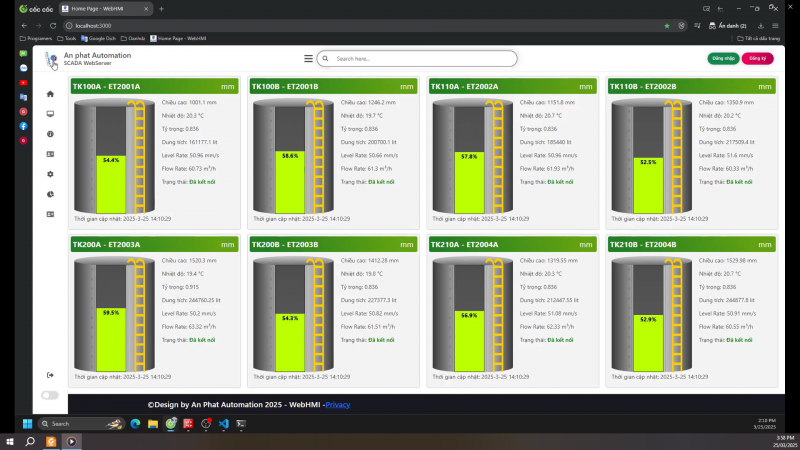Click the logout icon in sidebar
This screenshot has height=450, width=800.
click(x=50, y=375)
